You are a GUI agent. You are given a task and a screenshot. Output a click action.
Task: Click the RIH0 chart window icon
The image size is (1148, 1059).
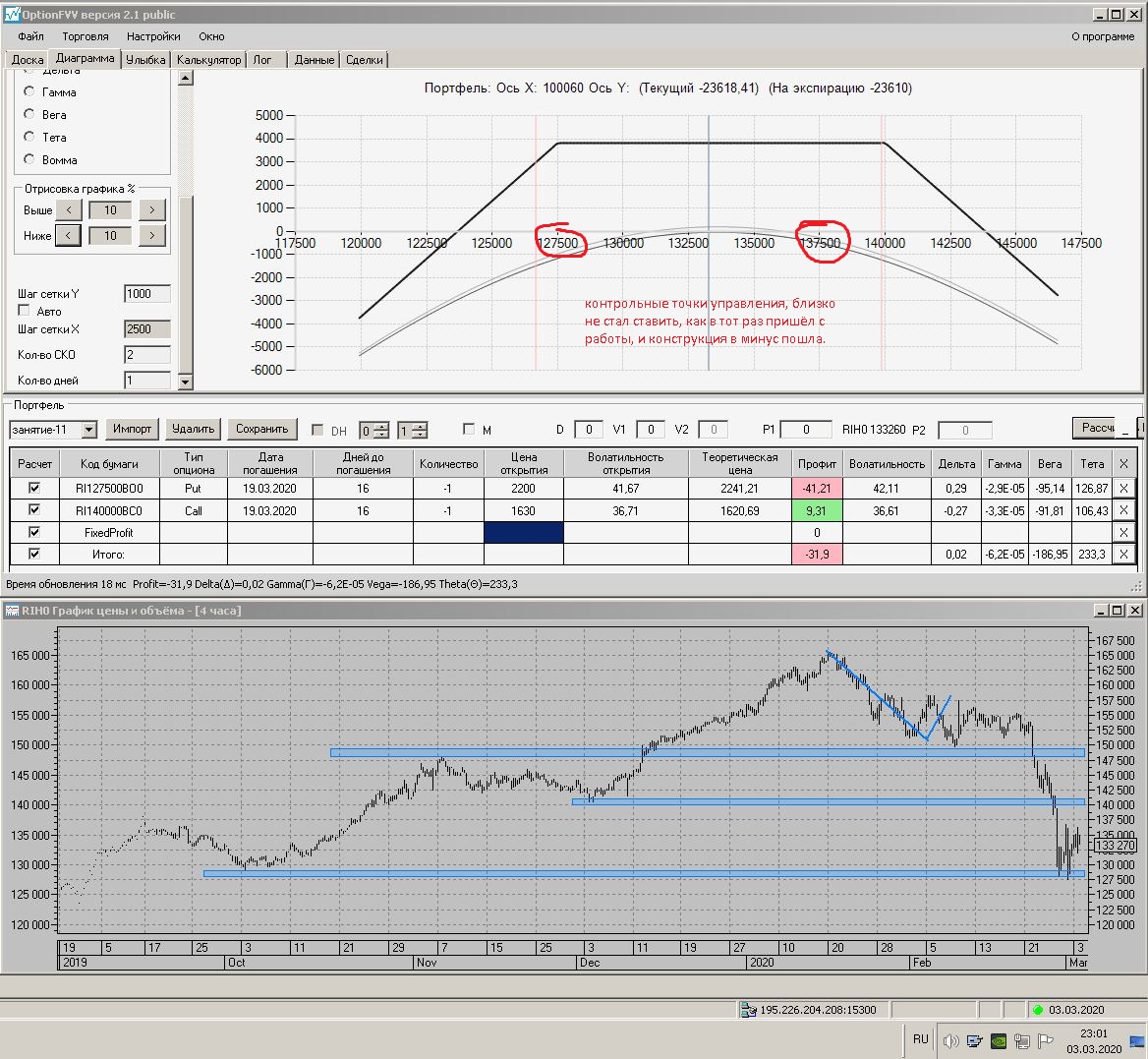point(12,610)
